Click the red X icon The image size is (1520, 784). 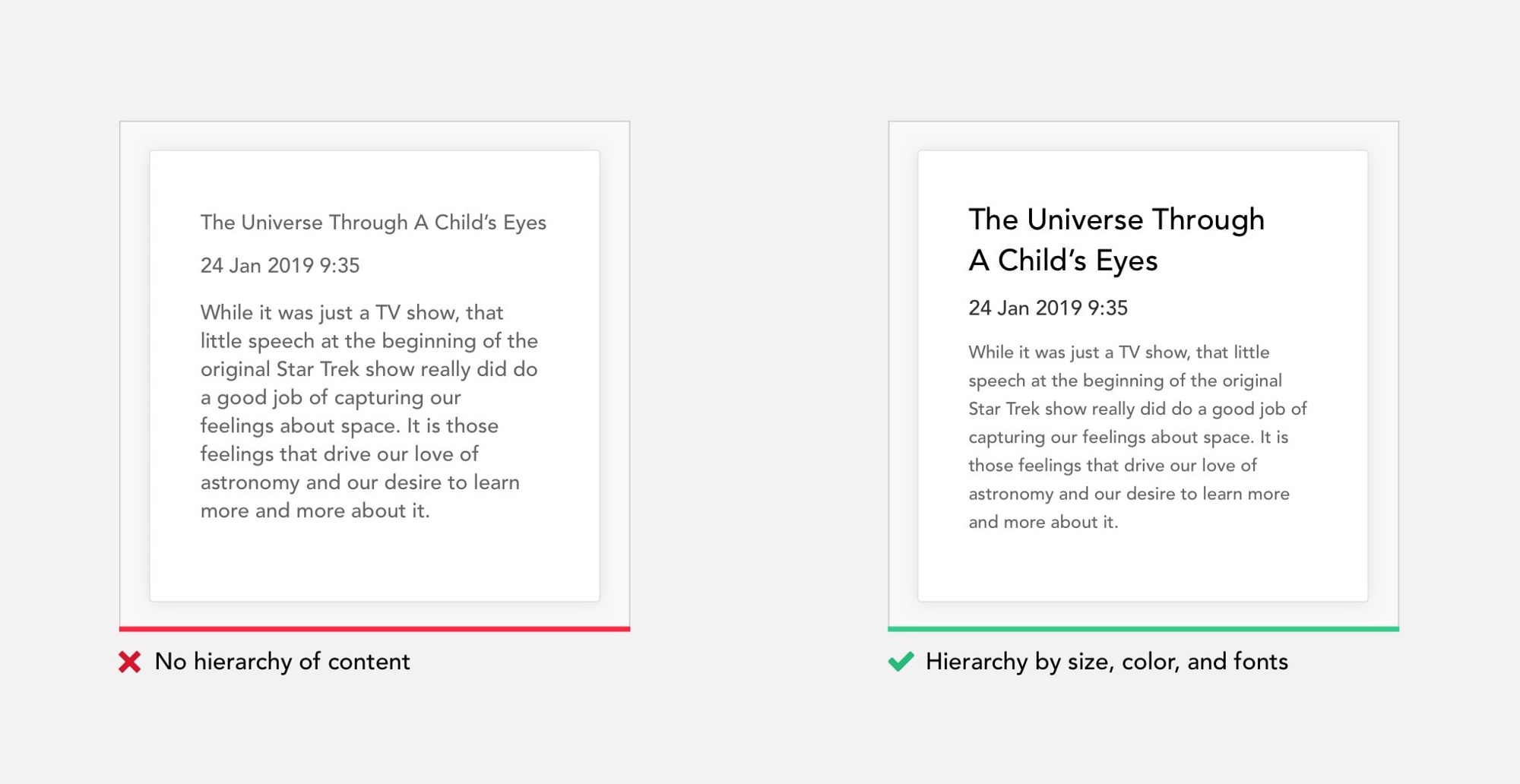click(x=130, y=662)
